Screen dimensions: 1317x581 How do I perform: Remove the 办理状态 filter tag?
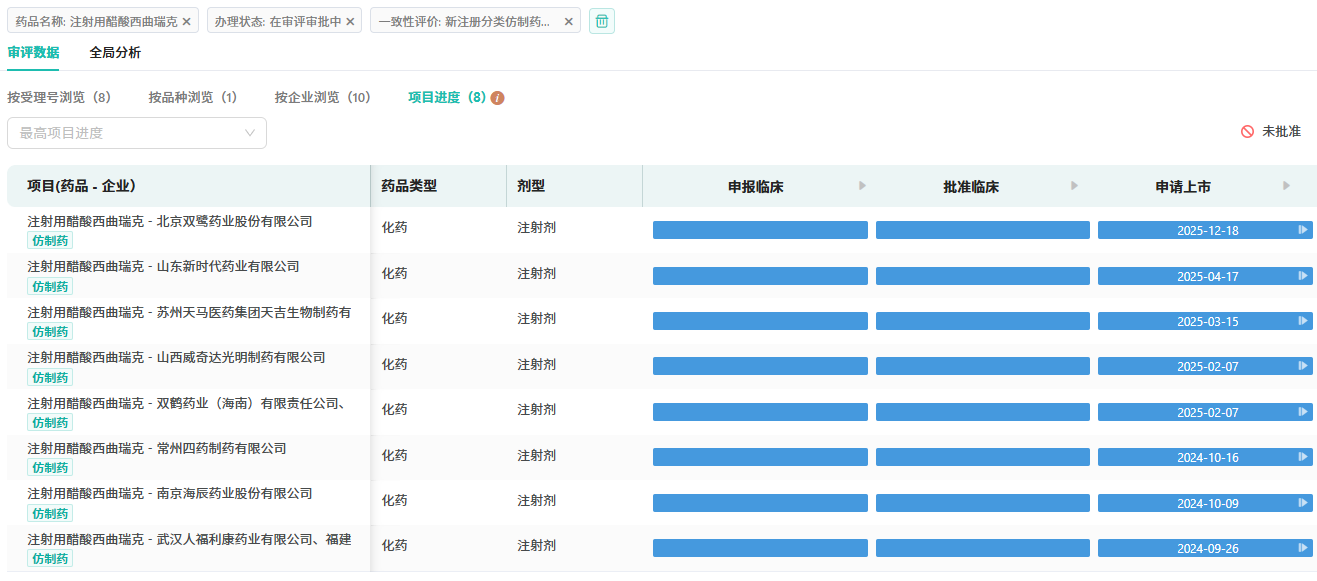tap(350, 22)
